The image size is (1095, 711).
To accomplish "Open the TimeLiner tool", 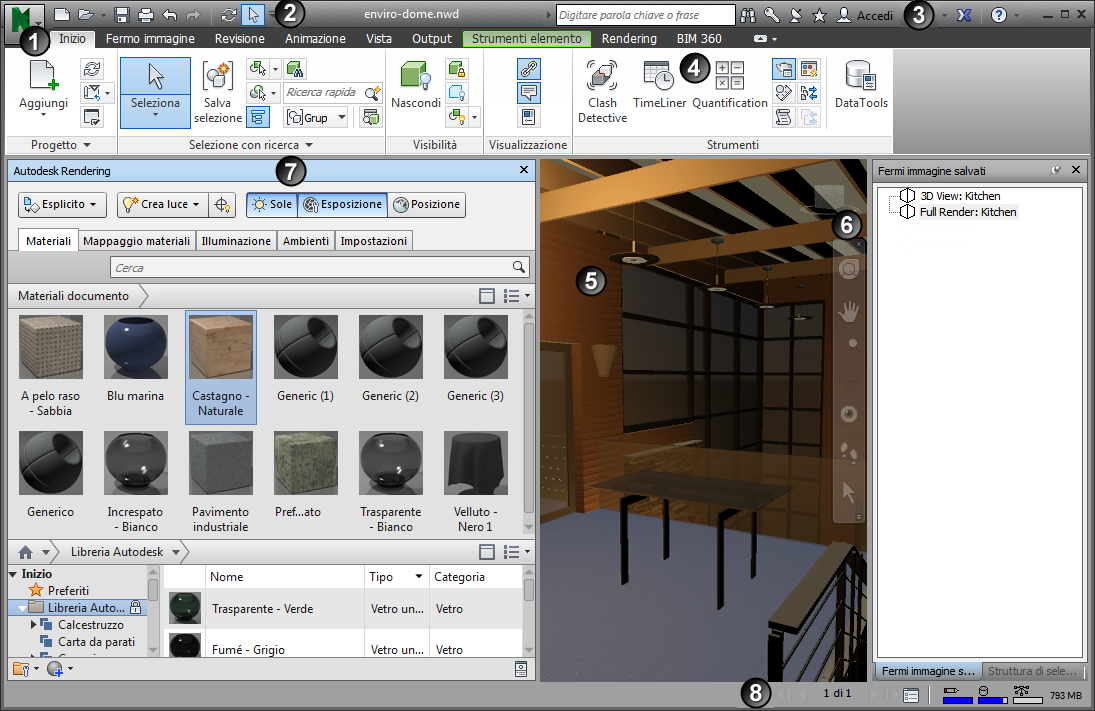I will coord(659,85).
